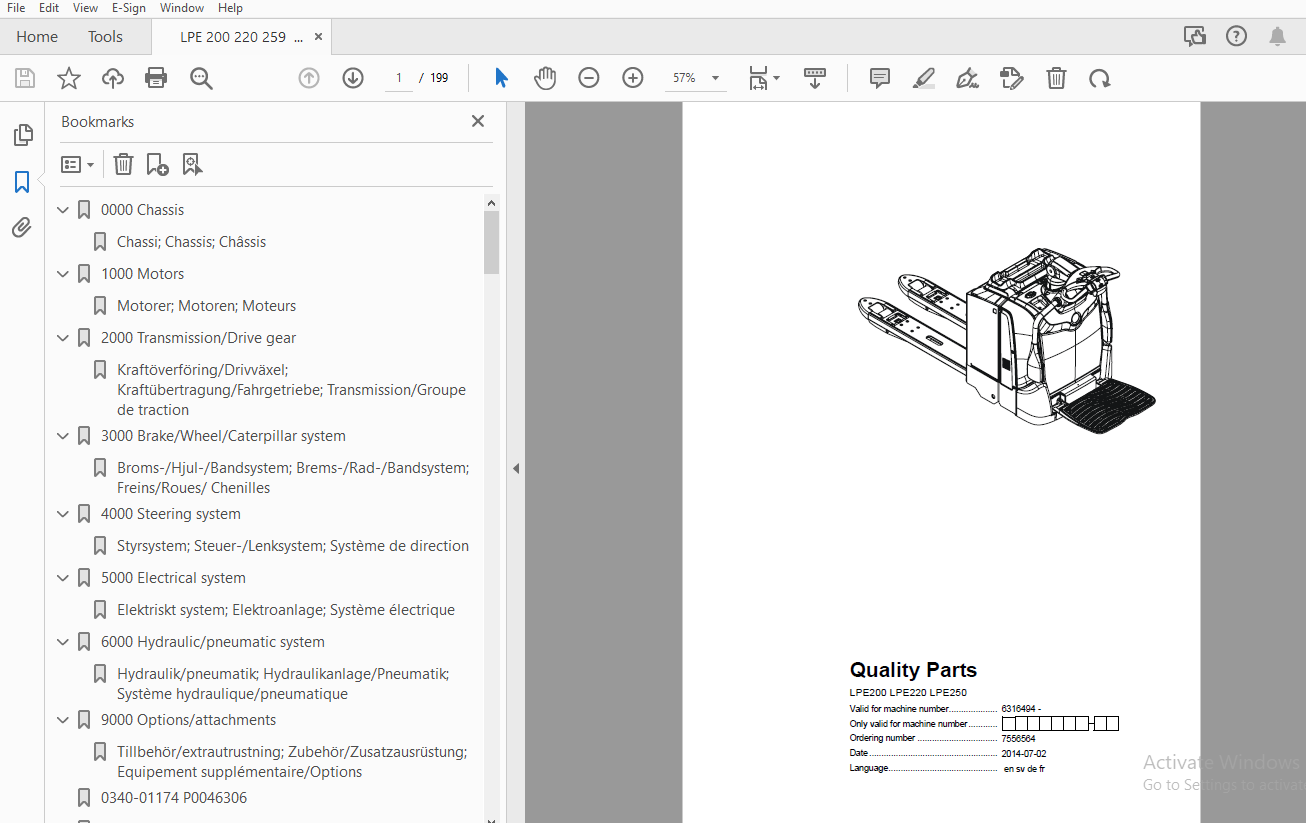Open the E-Sign menu

coord(129,8)
